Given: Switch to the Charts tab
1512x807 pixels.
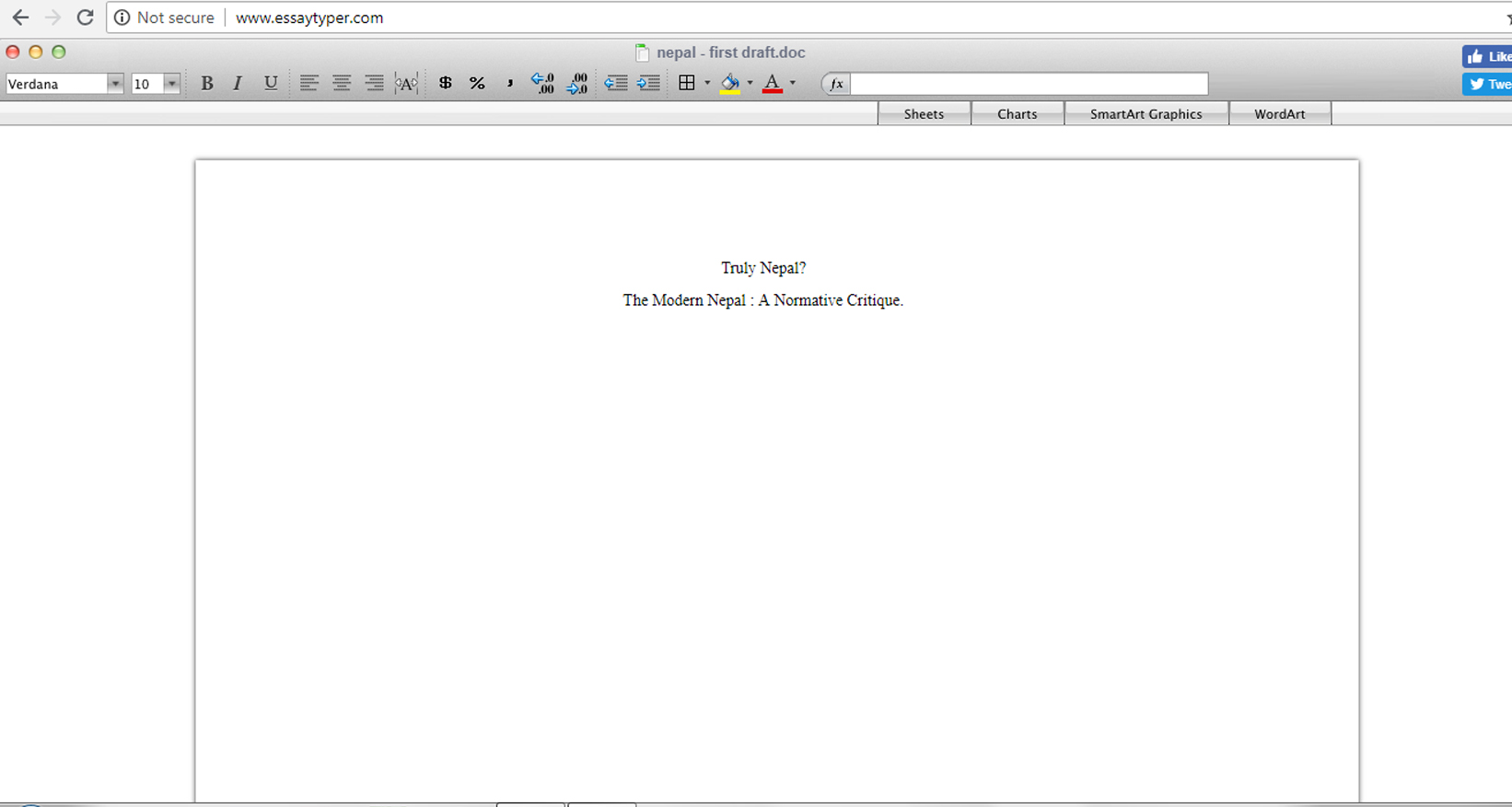Looking at the screenshot, I should tap(1018, 114).
